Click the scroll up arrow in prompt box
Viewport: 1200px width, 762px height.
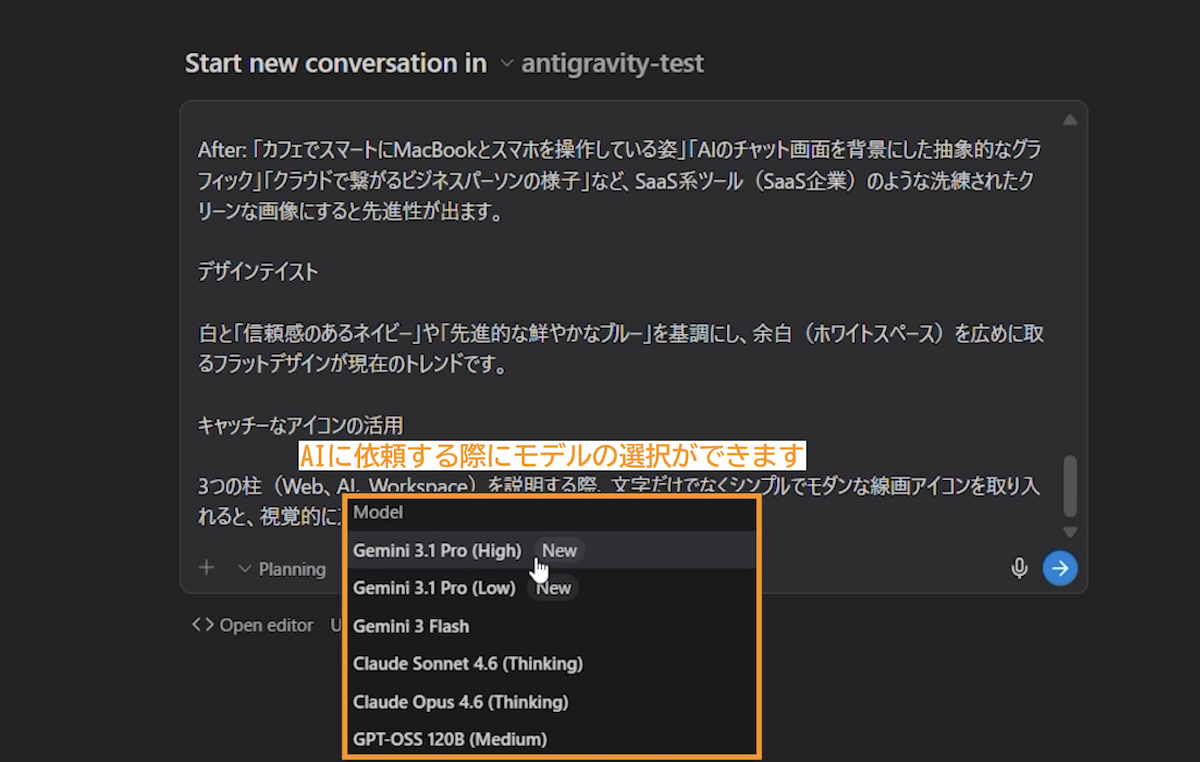click(x=1070, y=120)
